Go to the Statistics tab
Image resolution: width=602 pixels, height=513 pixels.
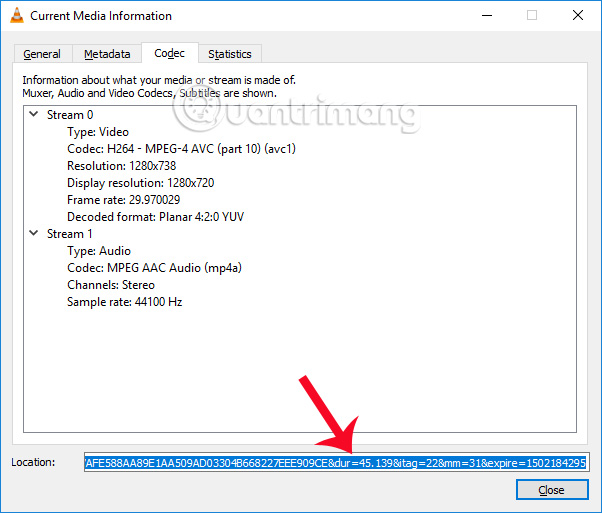(x=230, y=54)
